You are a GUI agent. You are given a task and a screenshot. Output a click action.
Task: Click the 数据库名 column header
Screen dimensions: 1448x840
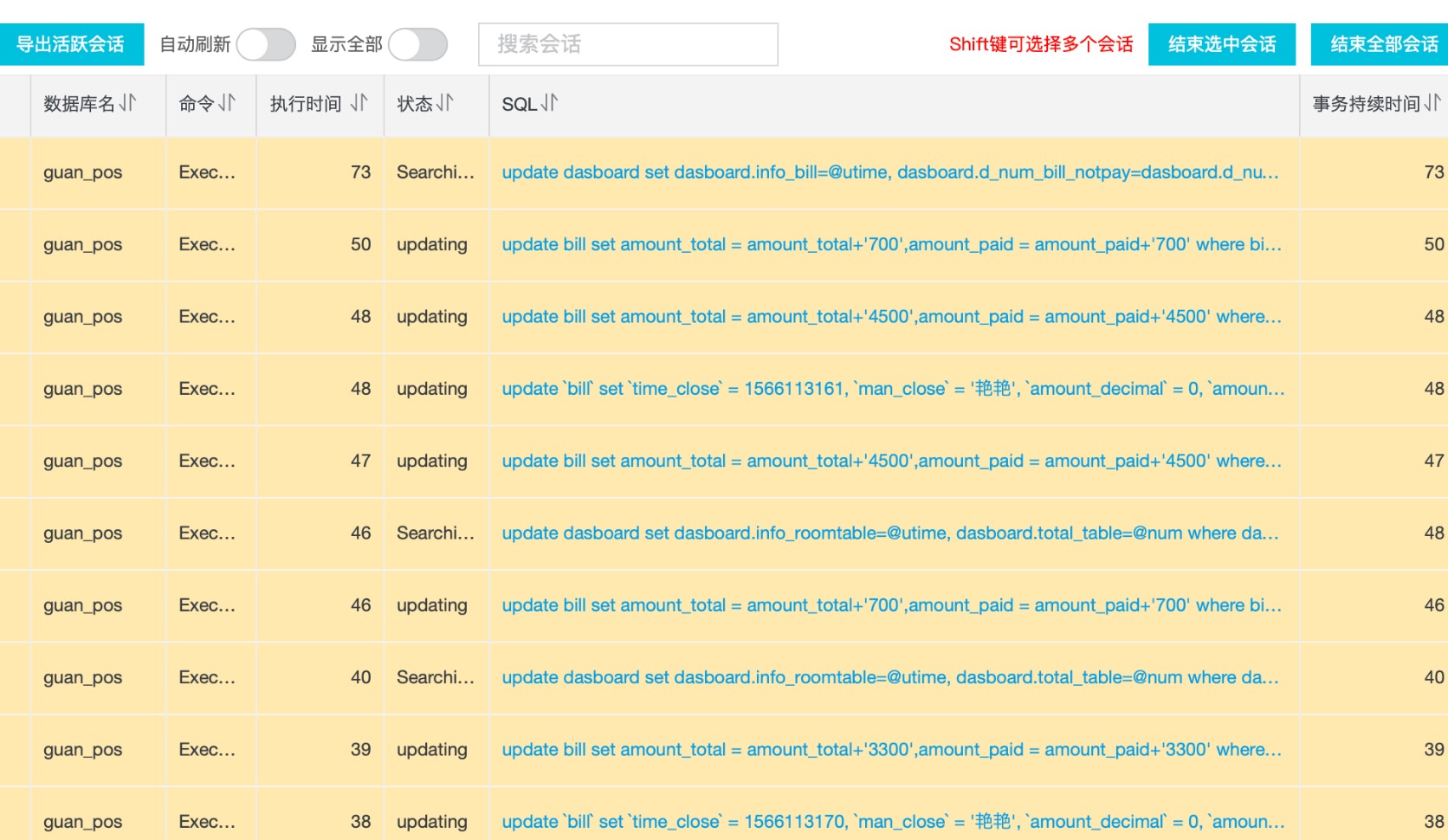tap(79, 104)
